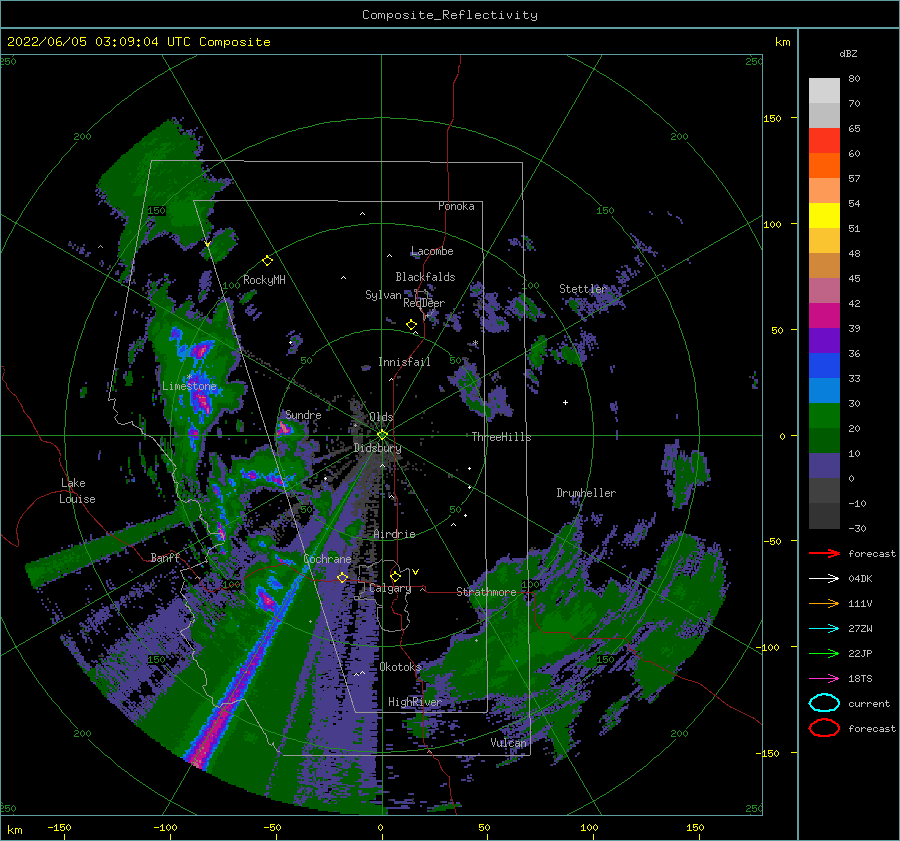Click the magenta 18TS arrow icon

[824, 679]
